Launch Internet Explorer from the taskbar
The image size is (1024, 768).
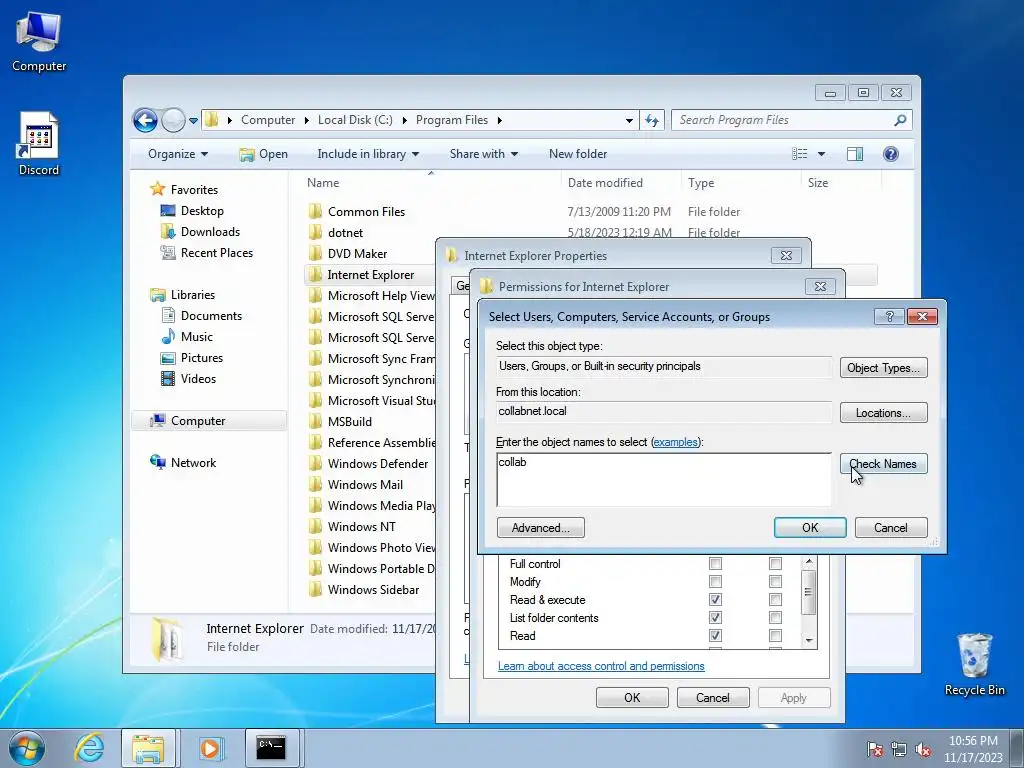(89, 748)
